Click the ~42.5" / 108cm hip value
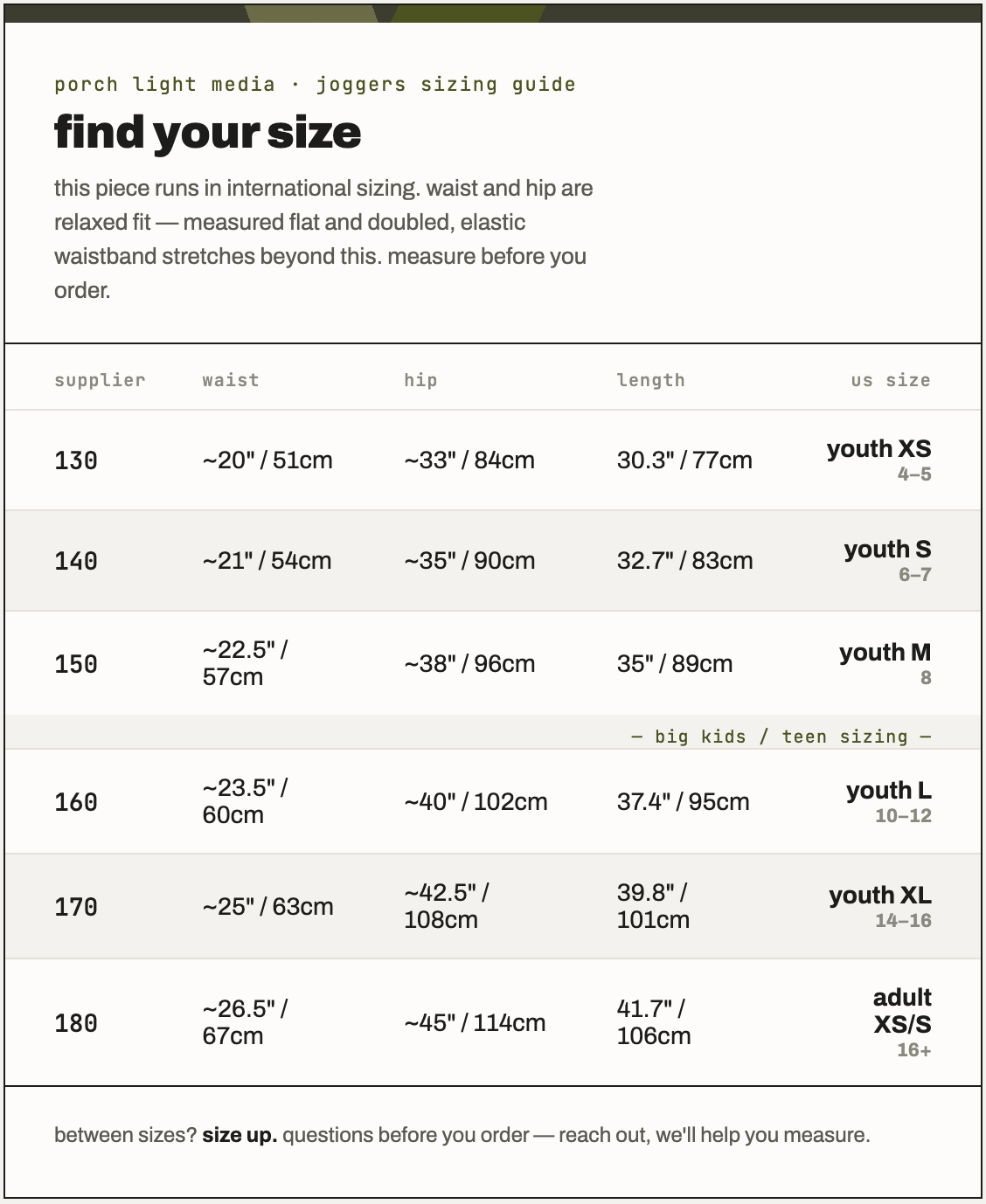The height and width of the screenshot is (1204, 986). (447, 906)
